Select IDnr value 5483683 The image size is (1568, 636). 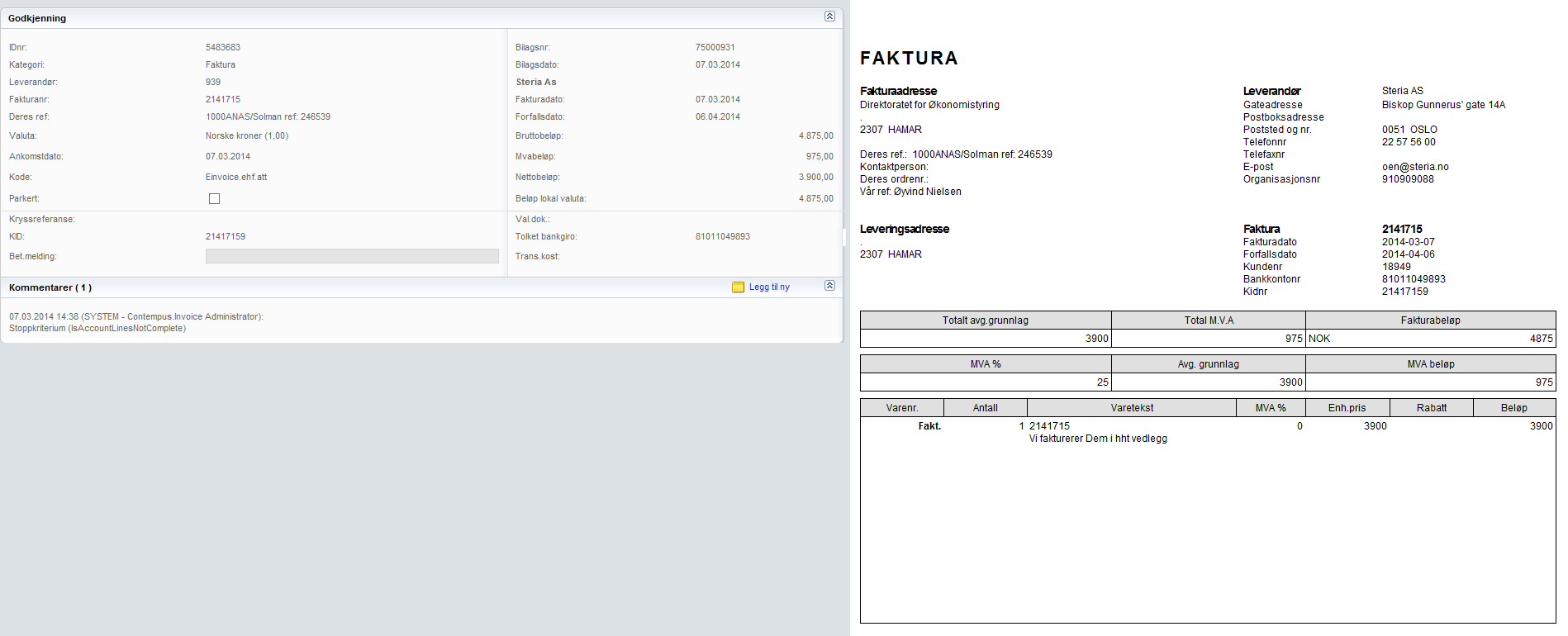point(223,48)
